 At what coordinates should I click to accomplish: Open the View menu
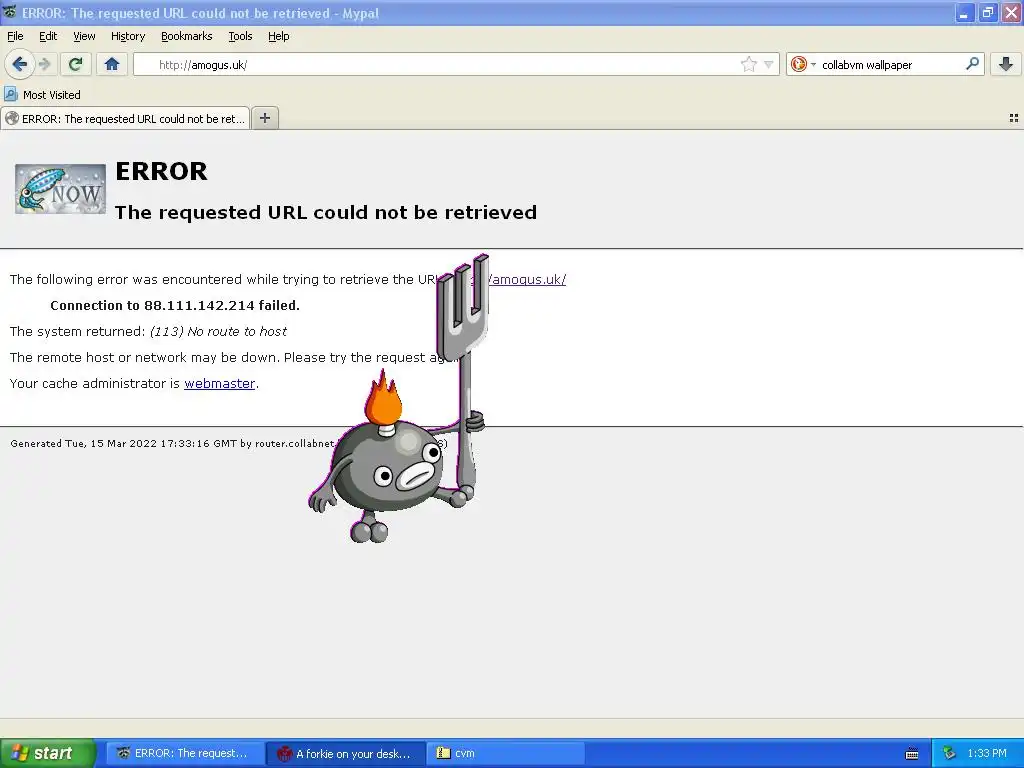click(84, 36)
